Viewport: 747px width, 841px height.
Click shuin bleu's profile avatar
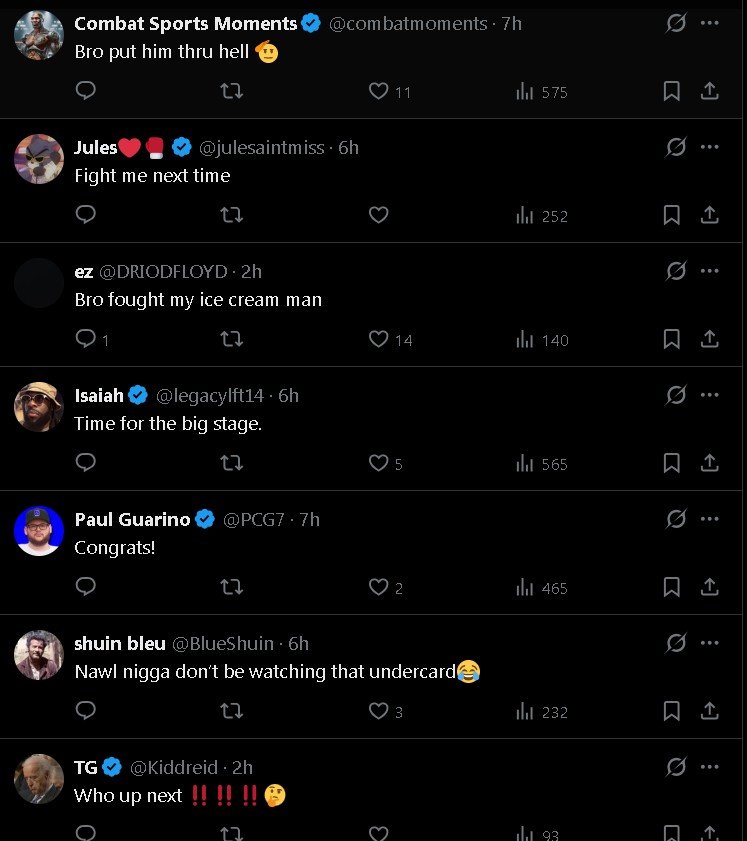(39, 655)
